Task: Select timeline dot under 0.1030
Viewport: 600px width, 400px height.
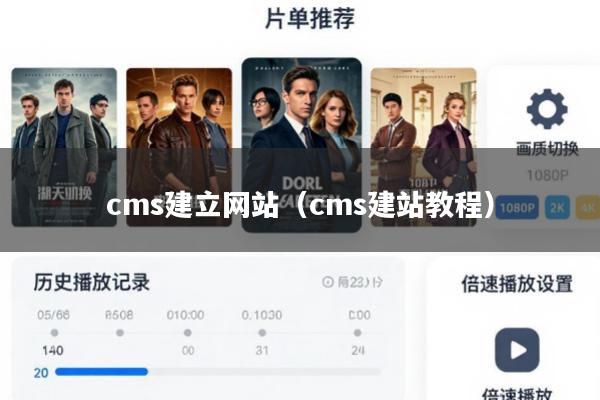Action: pos(262,333)
